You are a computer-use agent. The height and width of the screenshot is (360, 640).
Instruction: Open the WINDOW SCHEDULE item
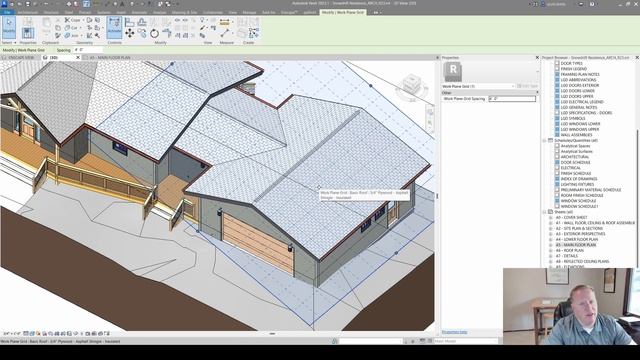578,201
